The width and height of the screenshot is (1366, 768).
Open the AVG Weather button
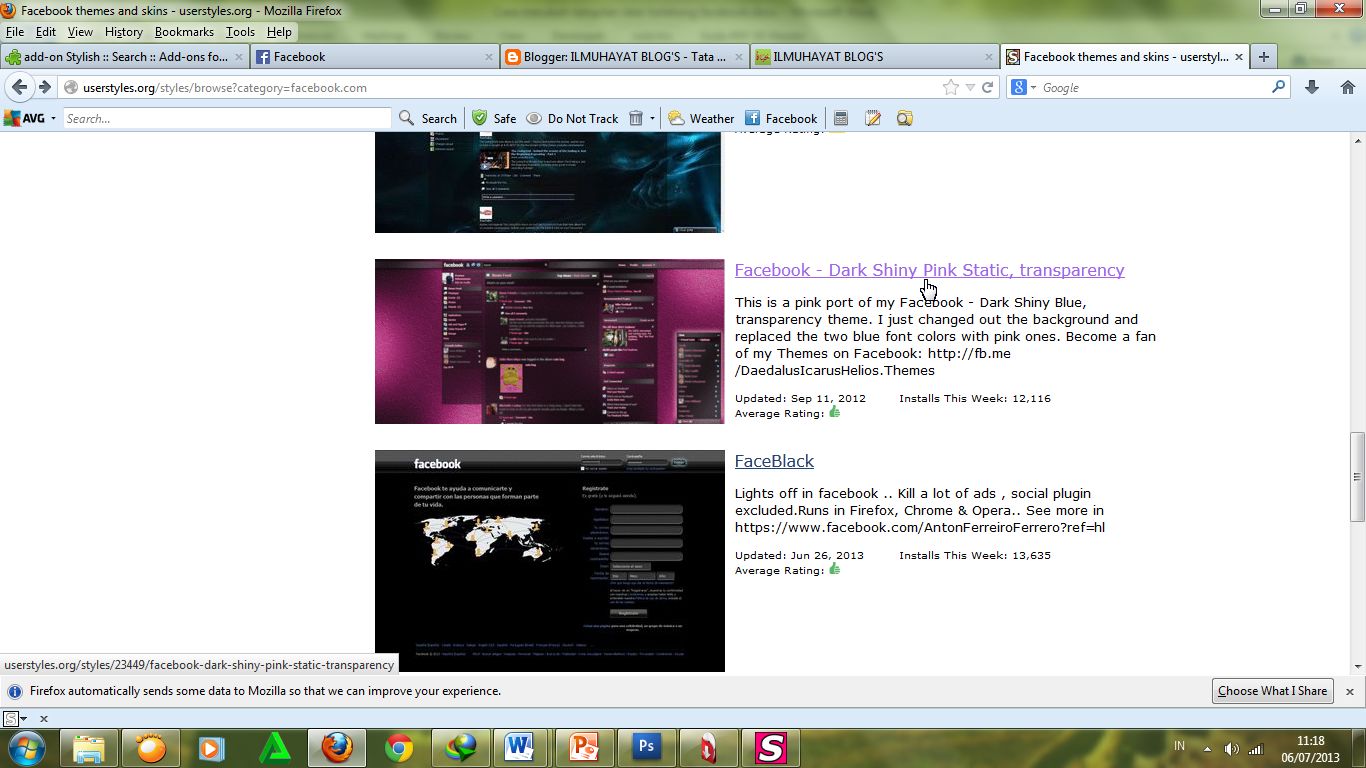[x=701, y=118]
